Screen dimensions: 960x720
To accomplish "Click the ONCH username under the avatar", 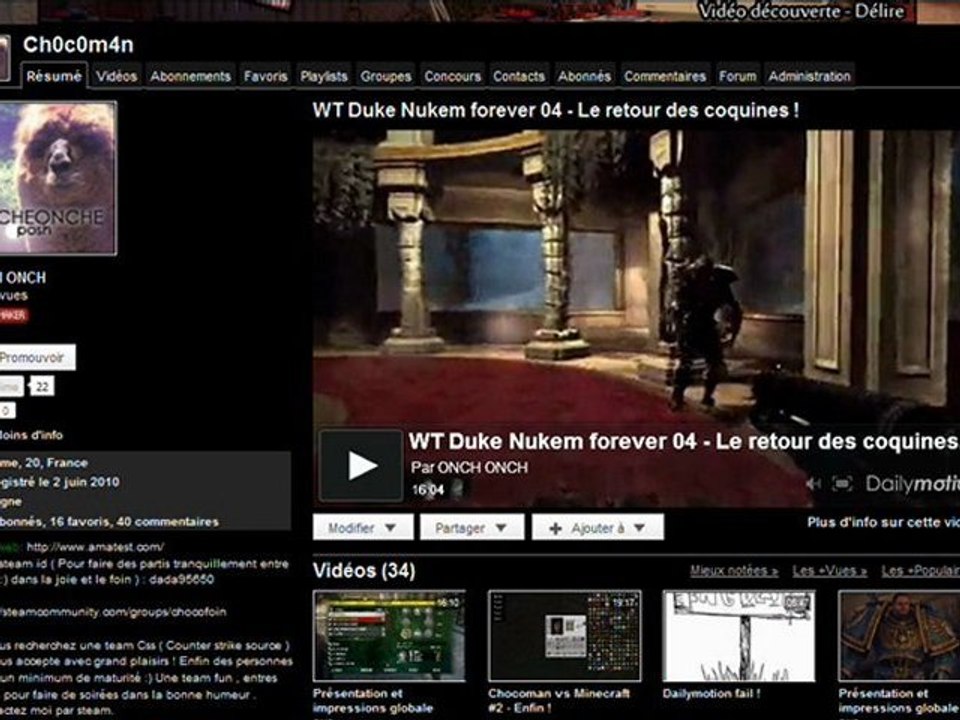I will [25, 278].
